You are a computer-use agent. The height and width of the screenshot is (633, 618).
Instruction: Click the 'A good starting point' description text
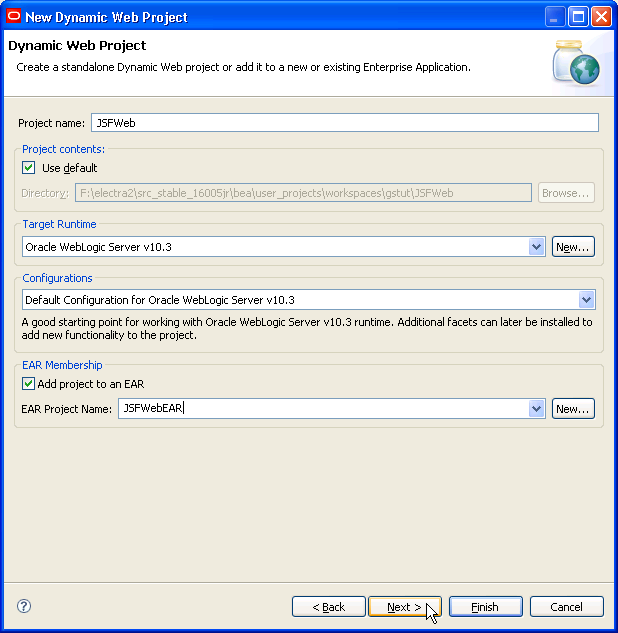pyautogui.click(x=307, y=329)
